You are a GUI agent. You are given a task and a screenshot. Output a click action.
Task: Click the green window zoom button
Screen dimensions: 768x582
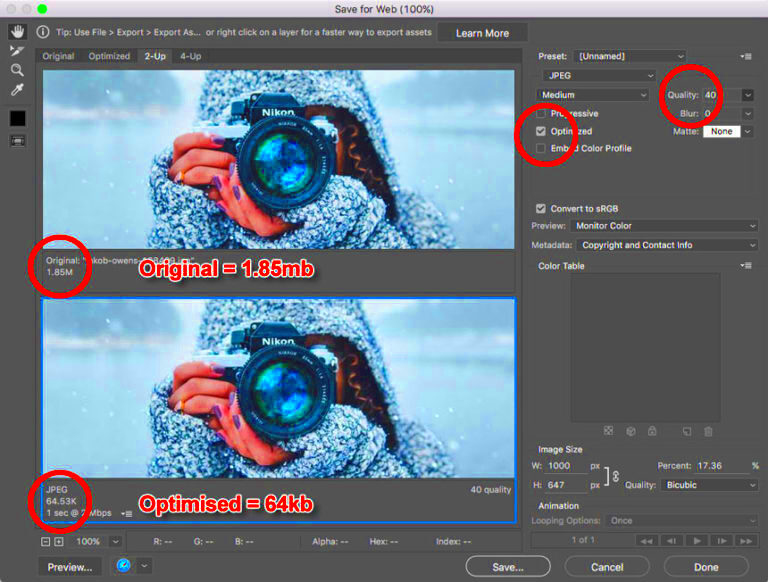pos(42,9)
